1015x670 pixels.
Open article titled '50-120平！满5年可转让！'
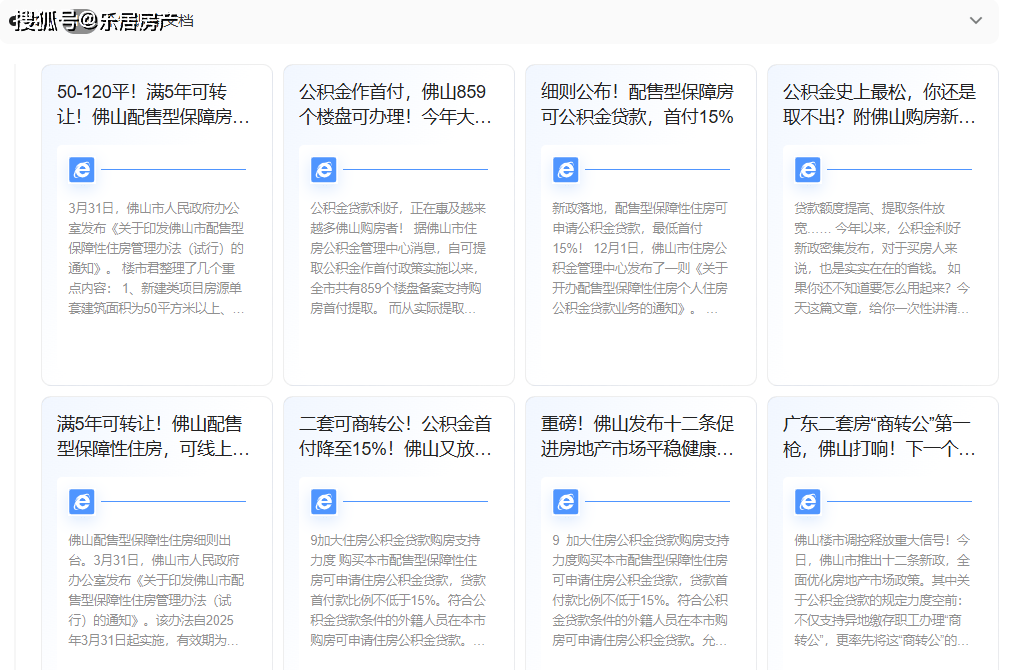(x=156, y=104)
